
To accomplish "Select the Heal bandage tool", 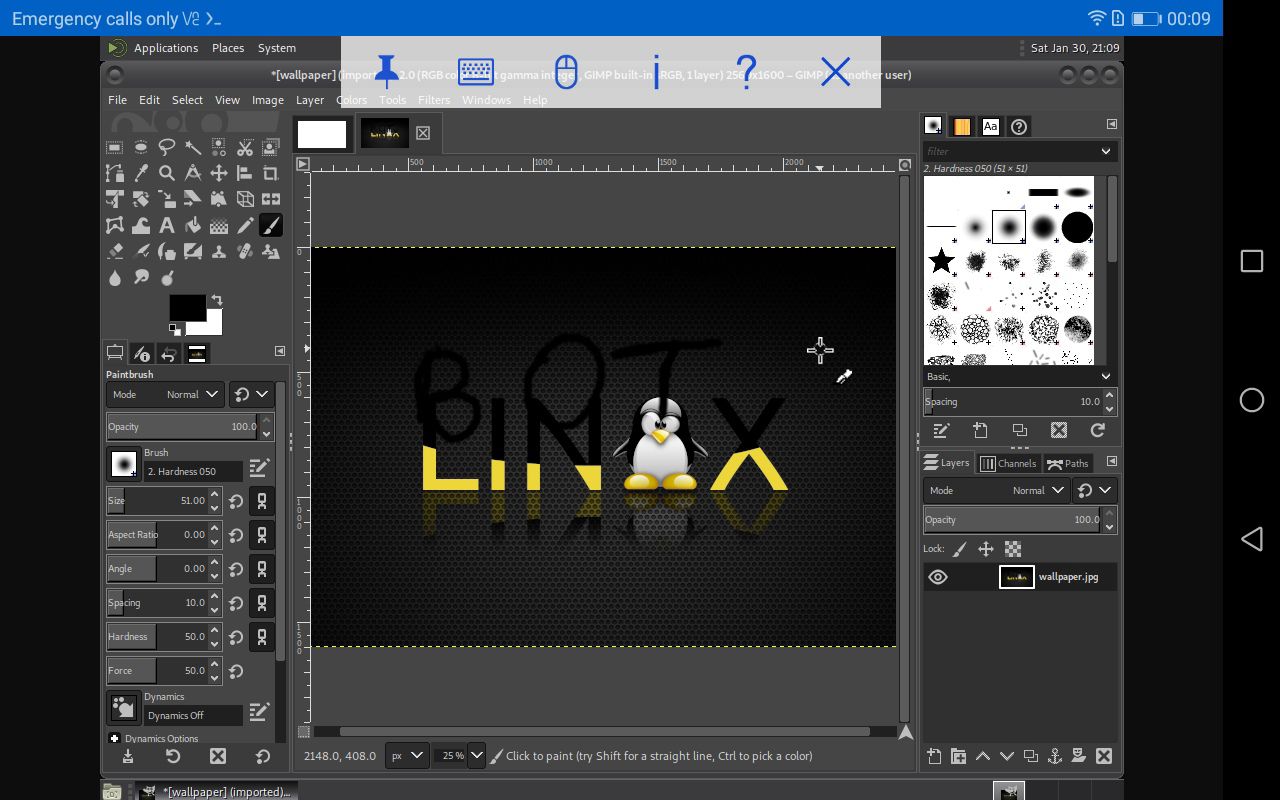I will (x=245, y=251).
